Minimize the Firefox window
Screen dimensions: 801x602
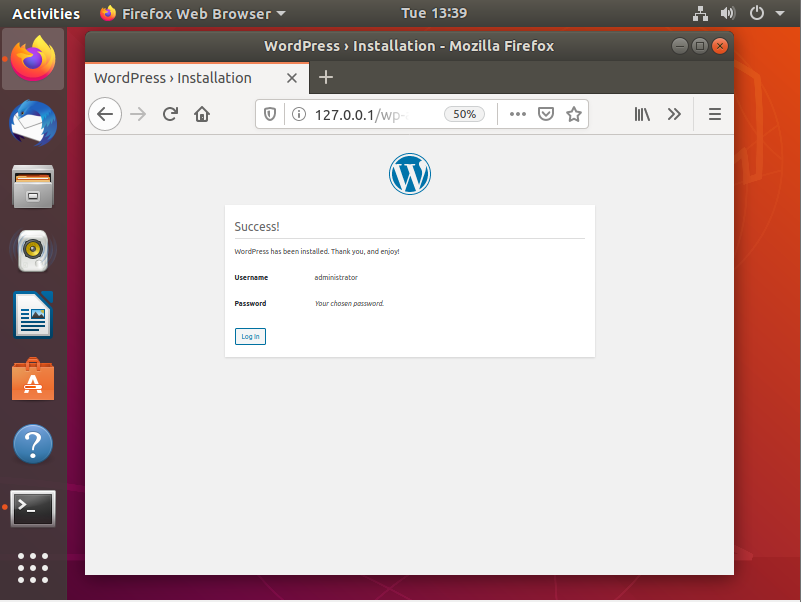pyautogui.click(x=679, y=46)
